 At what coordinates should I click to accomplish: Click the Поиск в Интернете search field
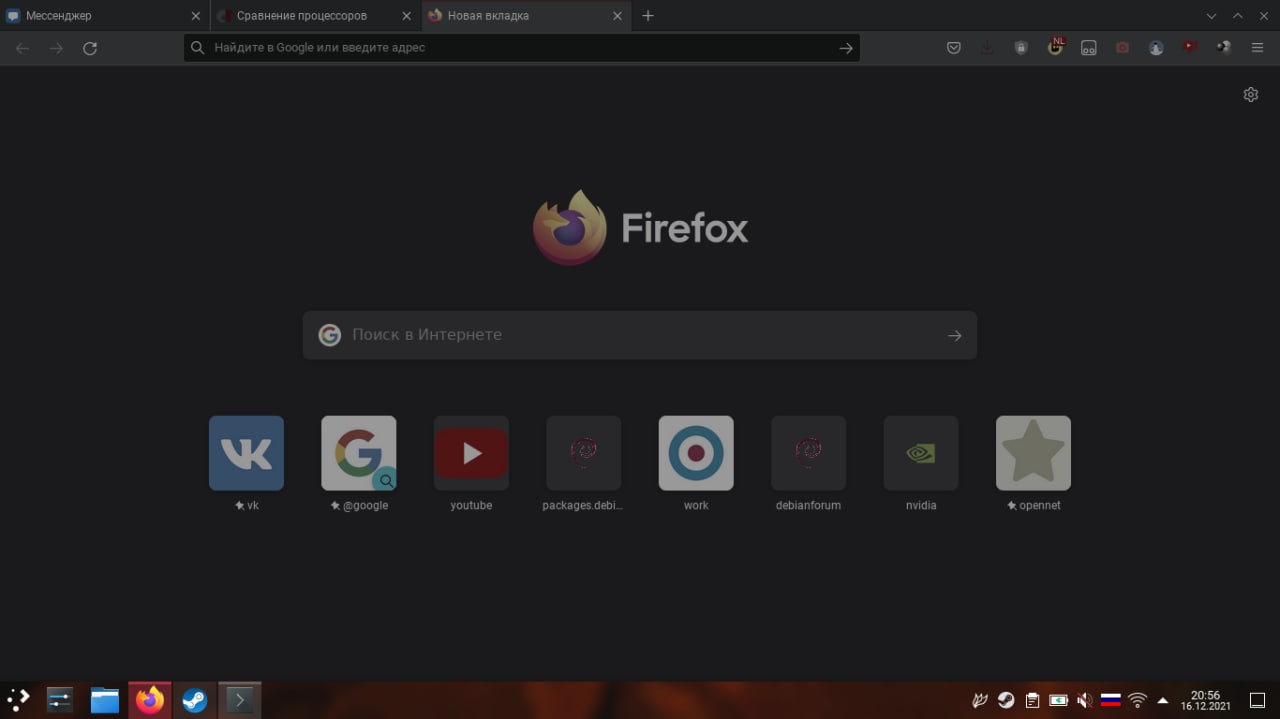coord(640,335)
